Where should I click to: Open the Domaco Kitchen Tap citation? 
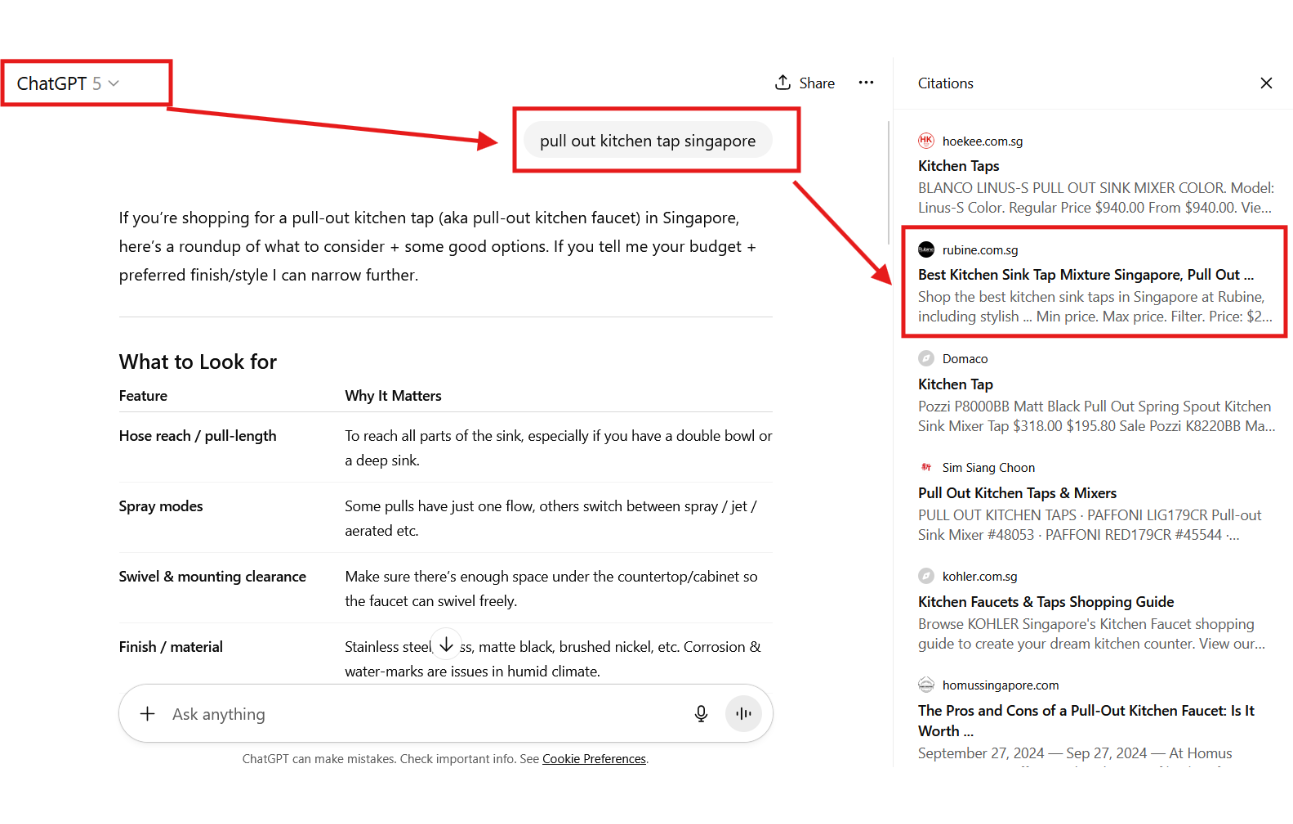tap(955, 384)
